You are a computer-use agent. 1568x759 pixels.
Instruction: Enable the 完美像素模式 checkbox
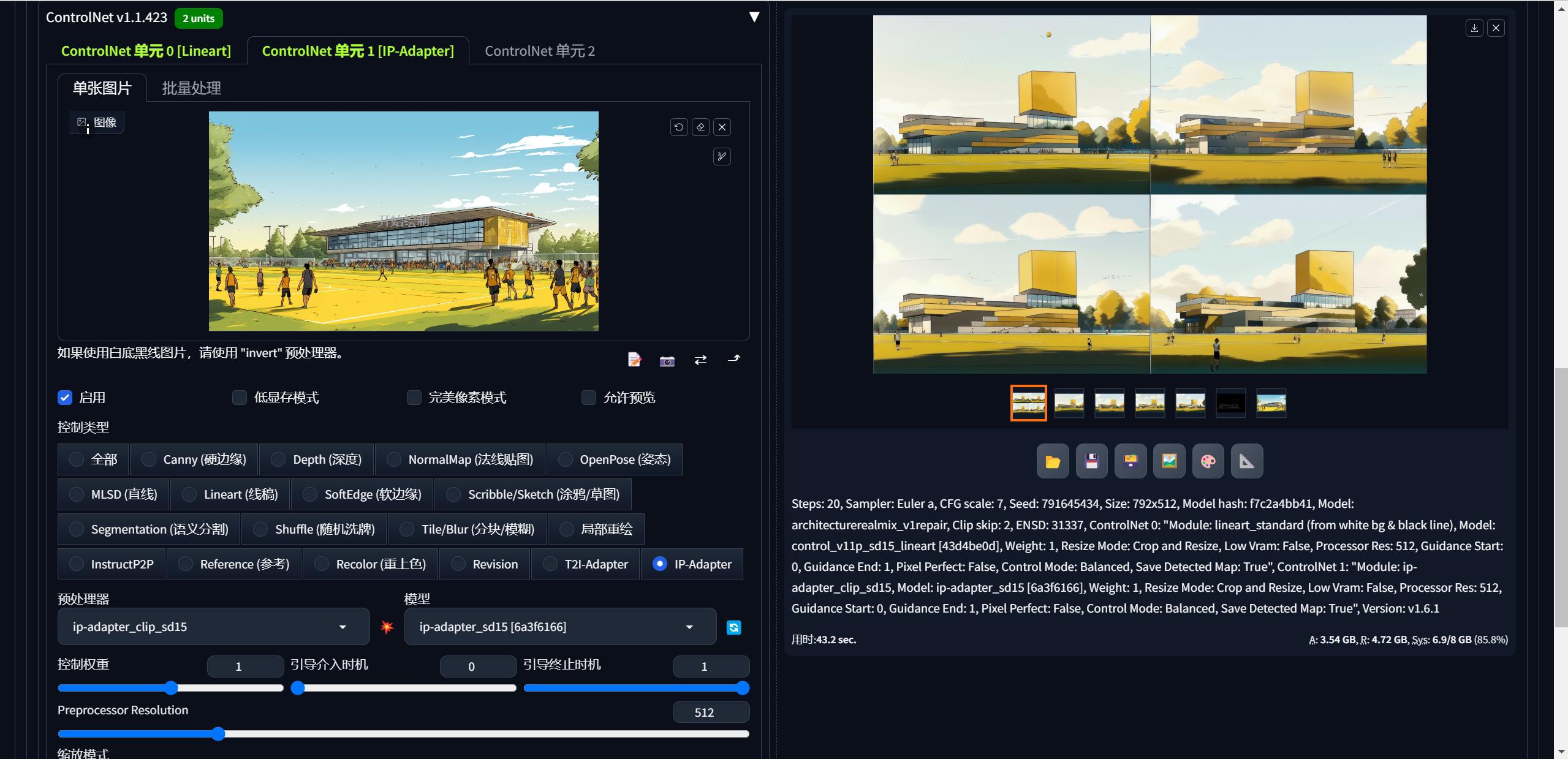(414, 398)
